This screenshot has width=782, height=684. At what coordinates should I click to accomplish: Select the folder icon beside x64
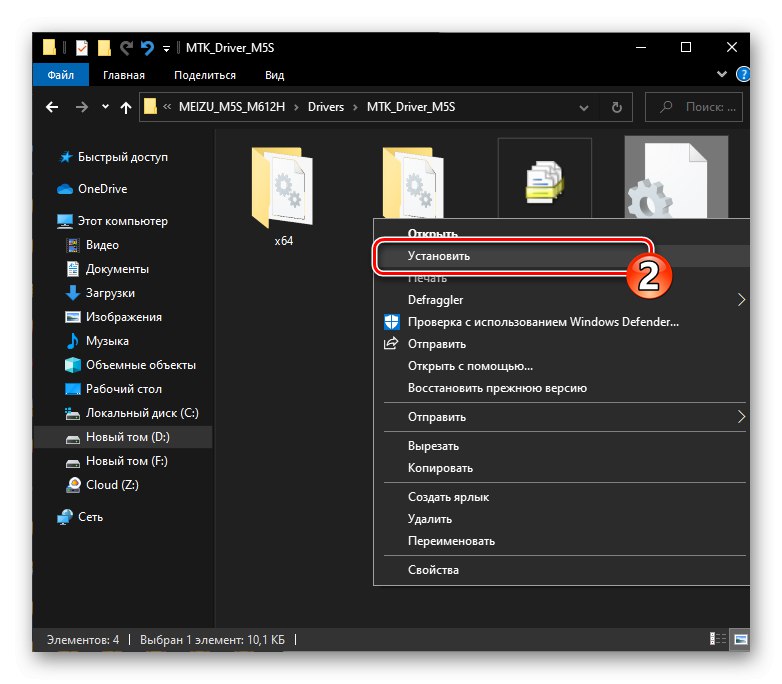413,183
